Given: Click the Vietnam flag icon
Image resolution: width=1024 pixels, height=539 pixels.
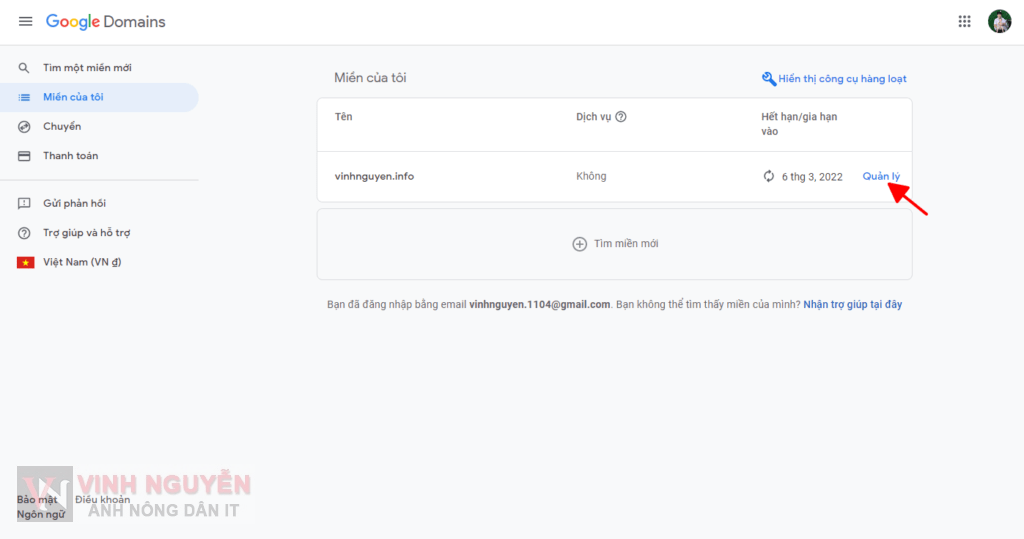Looking at the screenshot, I should tap(25, 262).
